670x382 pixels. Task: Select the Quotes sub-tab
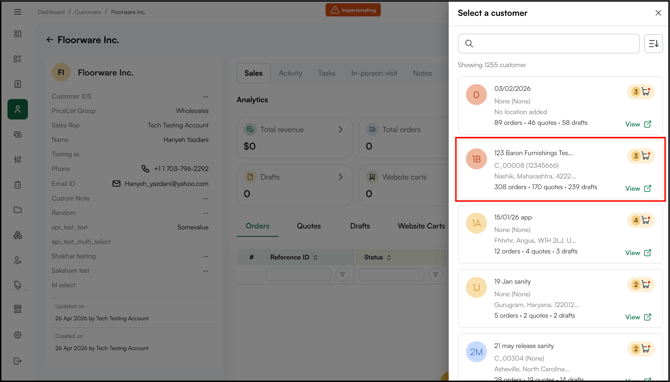309,226
